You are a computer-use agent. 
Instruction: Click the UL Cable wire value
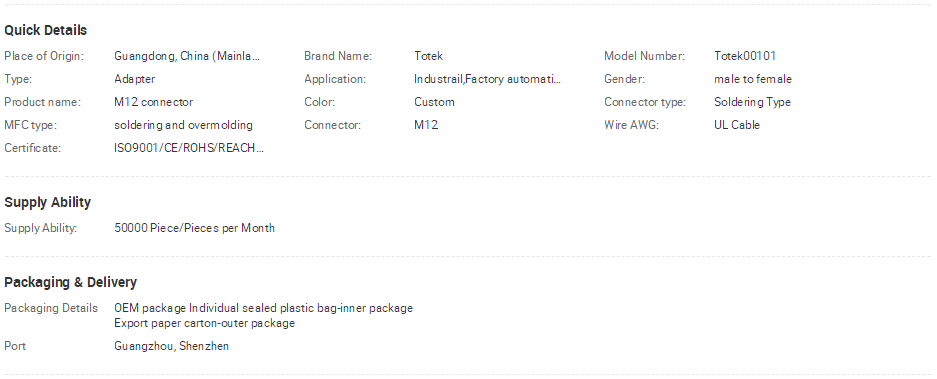coord(737,125)
